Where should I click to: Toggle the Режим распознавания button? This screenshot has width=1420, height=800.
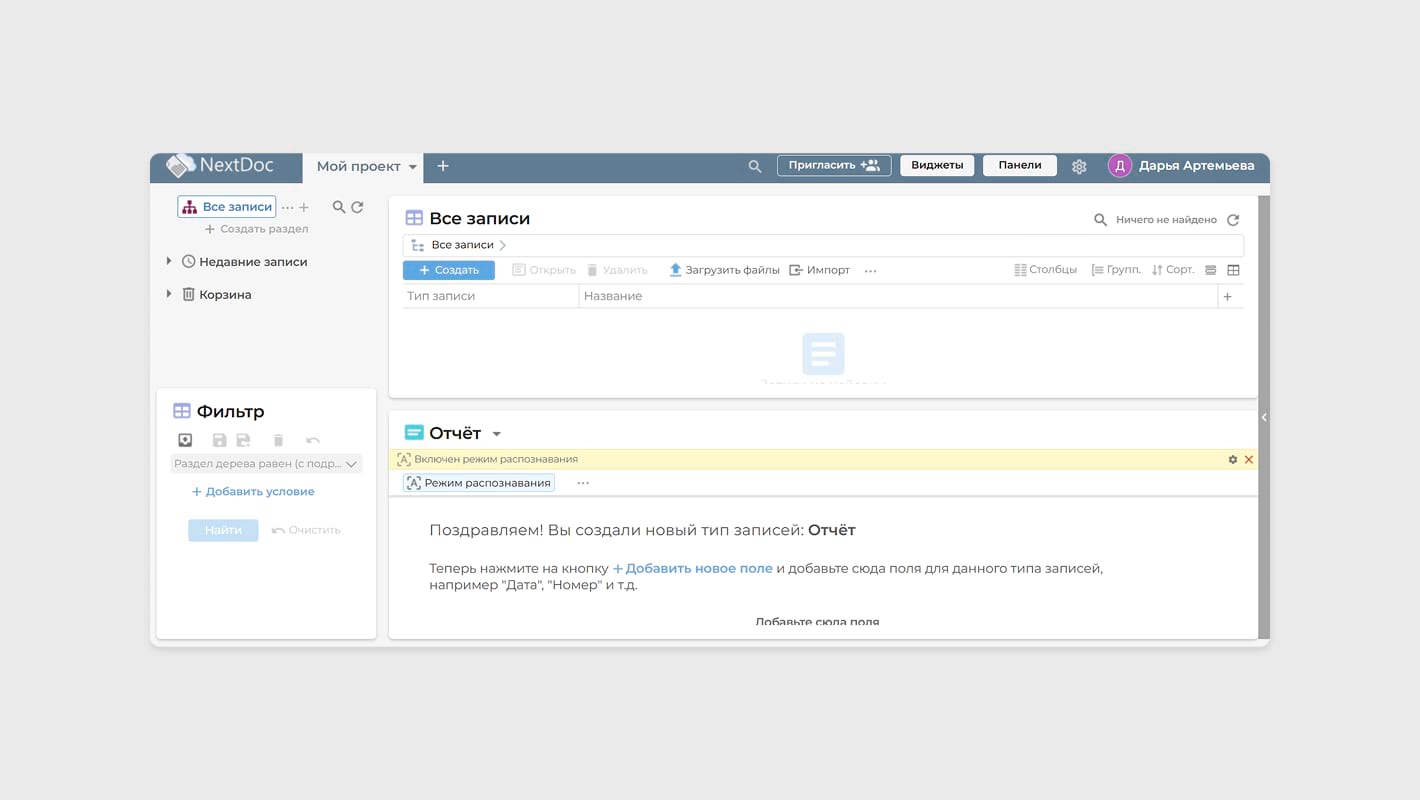coord(479,483)
